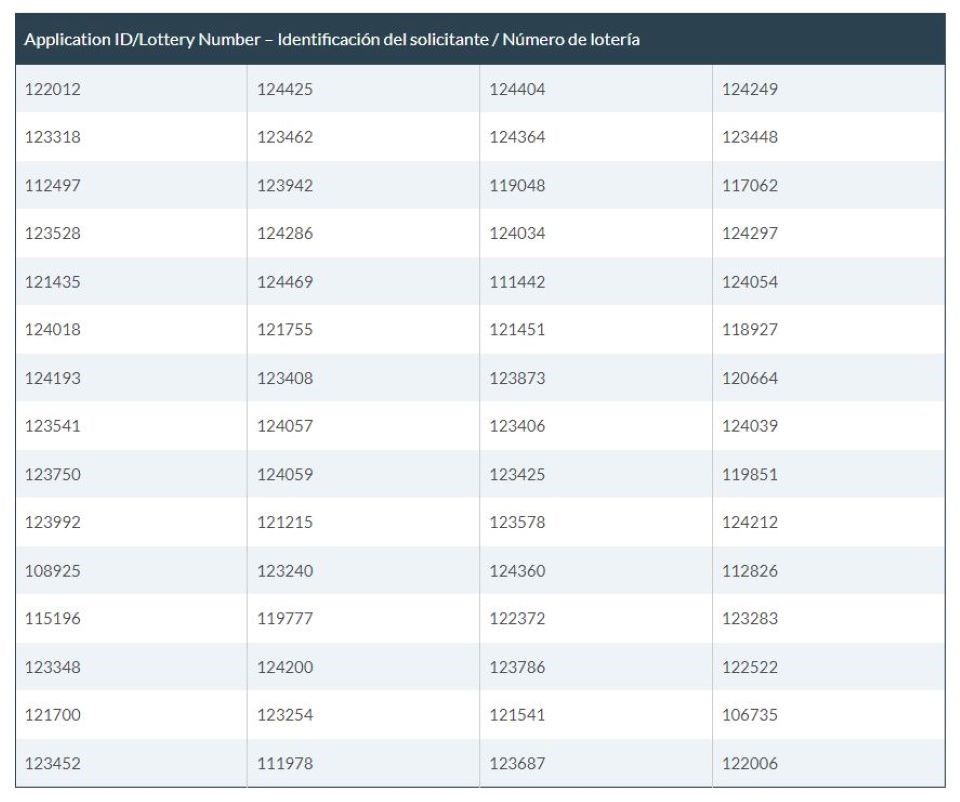Select lottery number 123448
Screen dimensions: 960x802
[749, 137]
